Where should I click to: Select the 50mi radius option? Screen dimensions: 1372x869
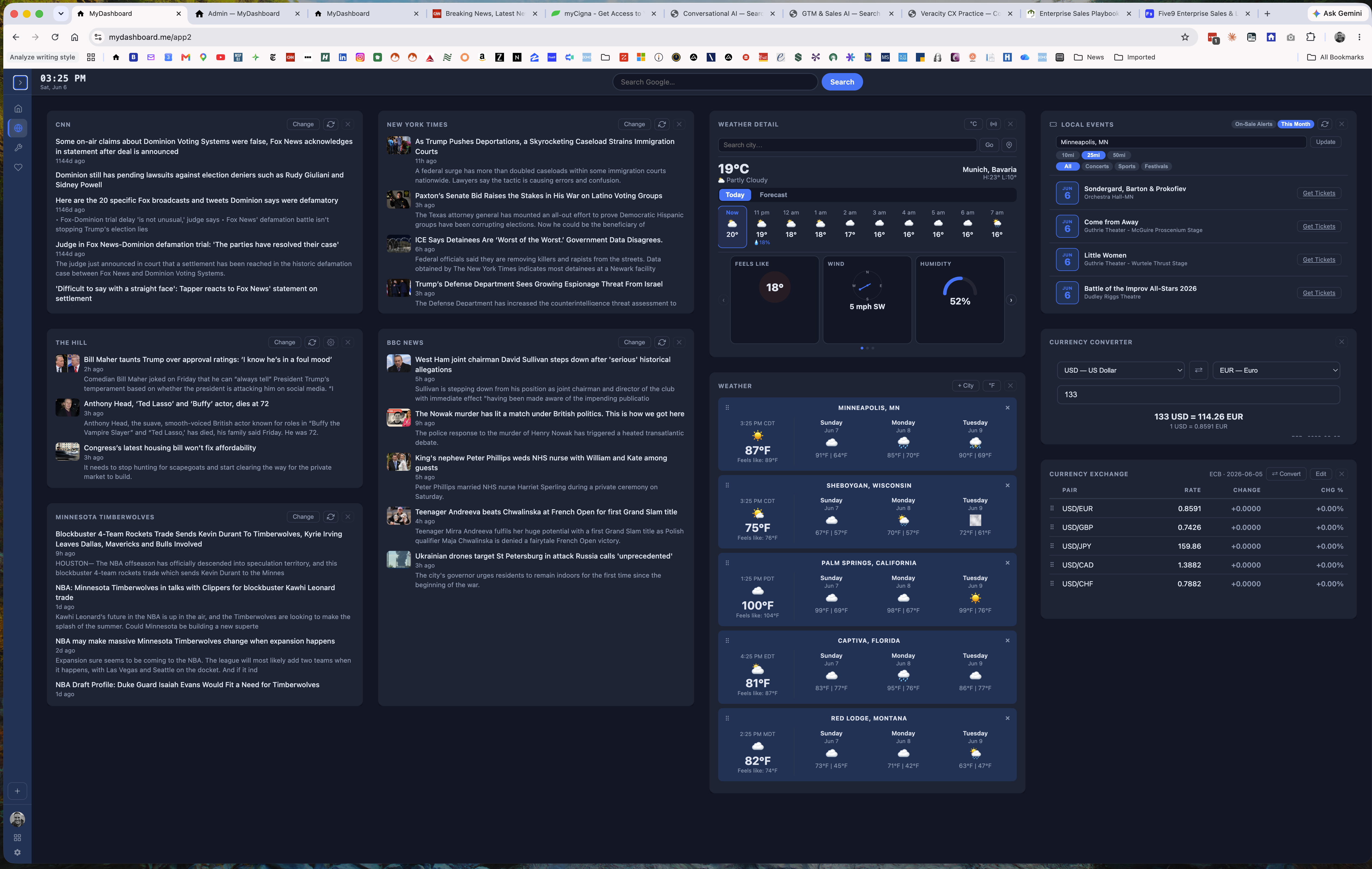(1119, 155)
